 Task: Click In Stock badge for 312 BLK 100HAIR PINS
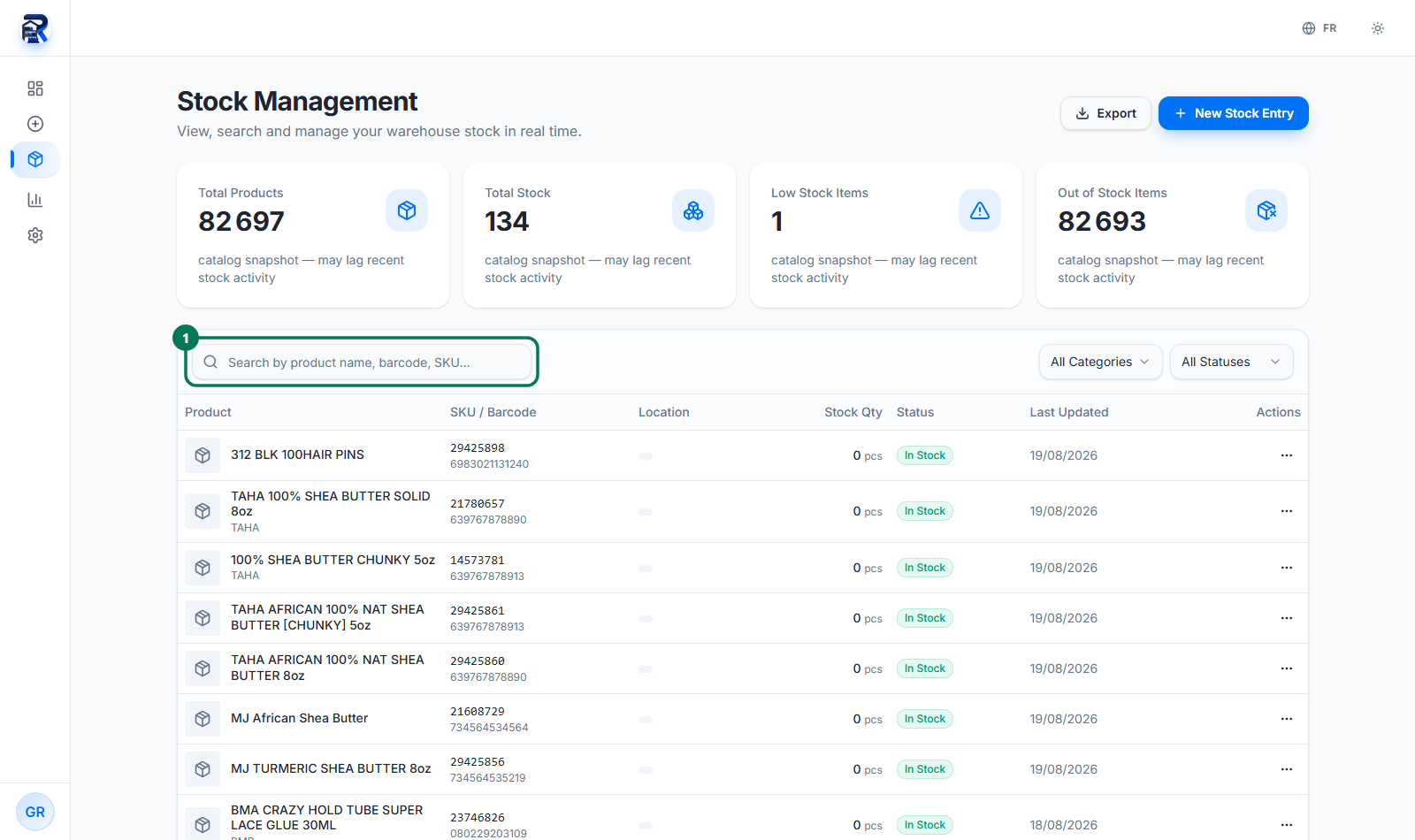point(924,455)
